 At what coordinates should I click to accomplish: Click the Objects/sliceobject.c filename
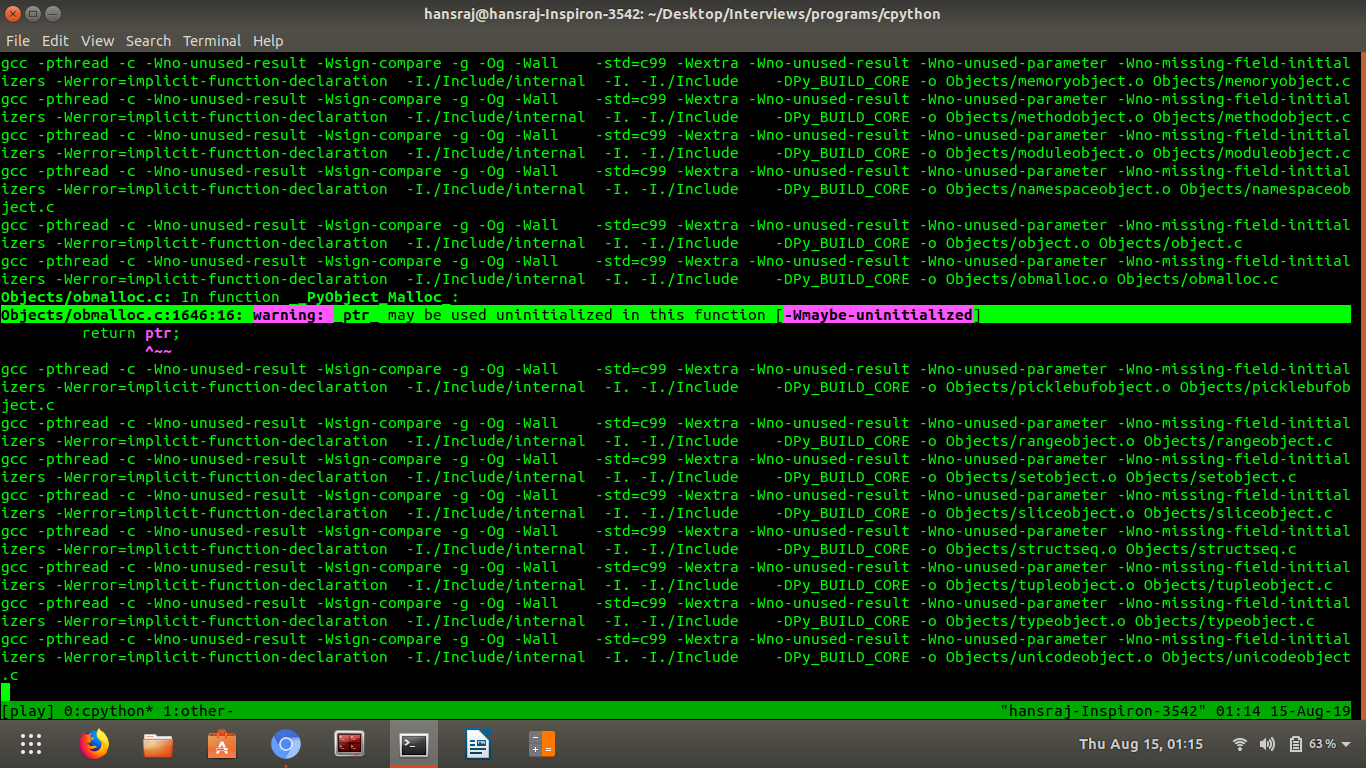click(x=1238, y=513)
